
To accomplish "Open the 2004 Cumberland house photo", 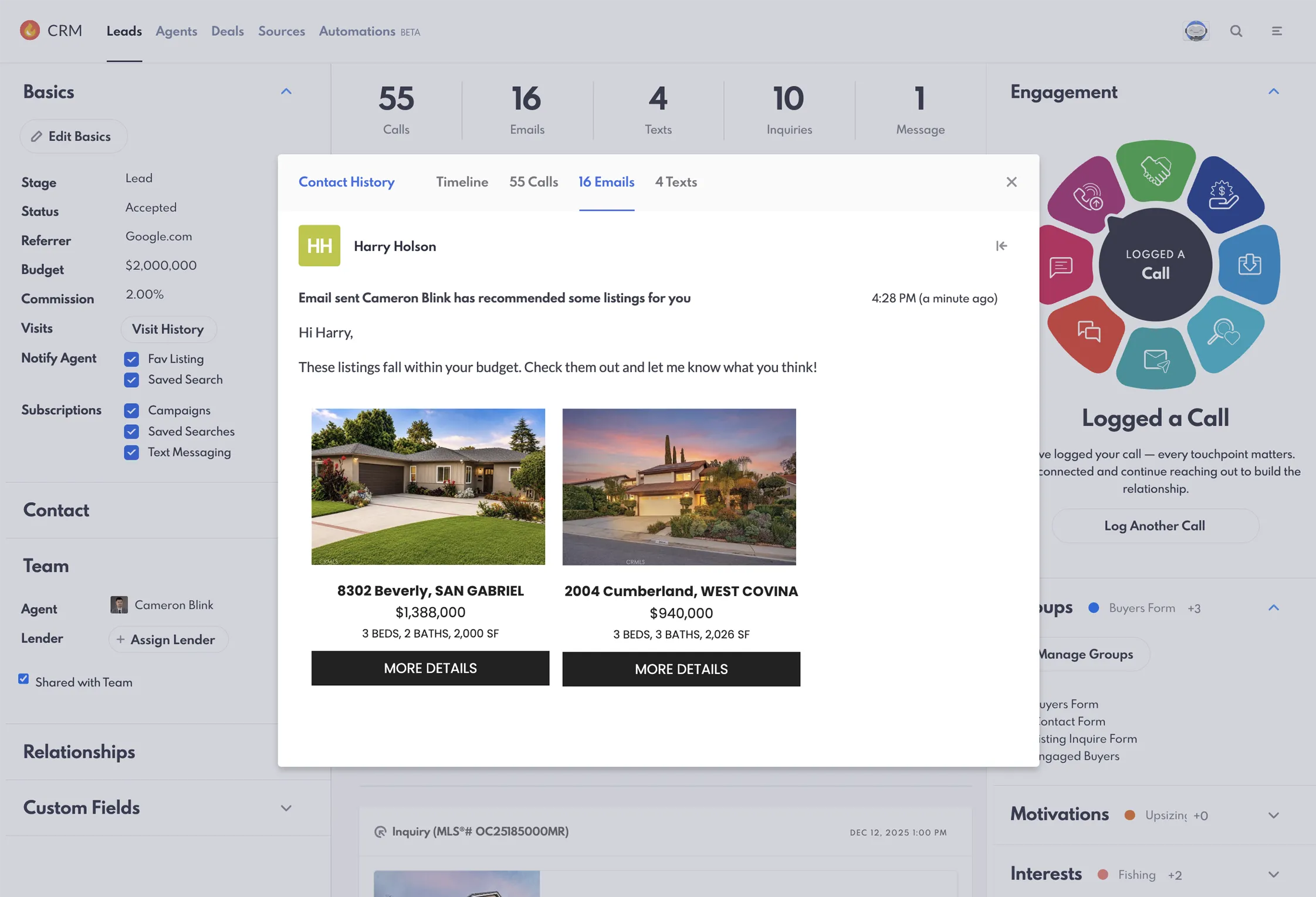I will tap(679, 487).
